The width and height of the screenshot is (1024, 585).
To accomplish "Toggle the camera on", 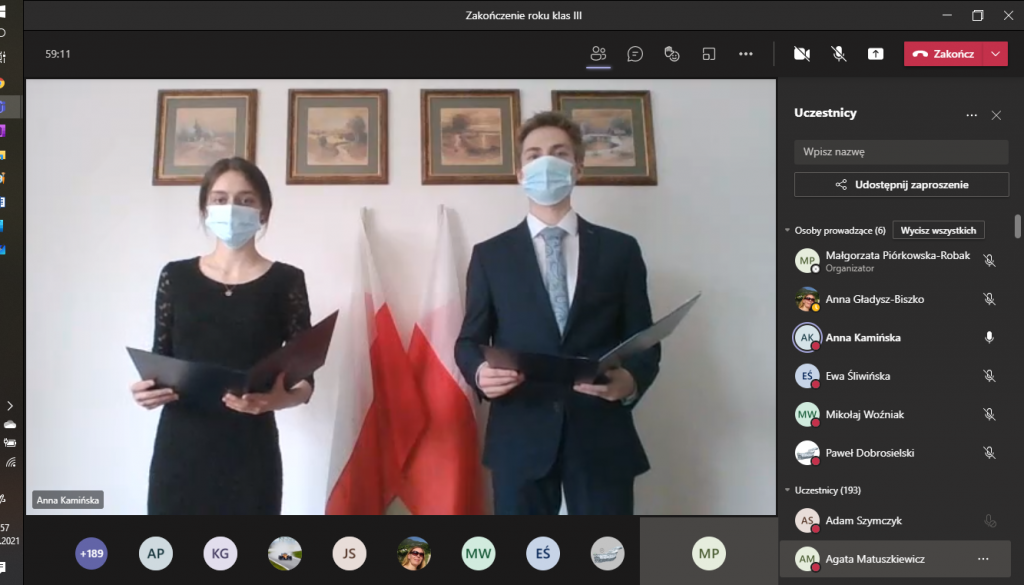I will tap(801, 54).
